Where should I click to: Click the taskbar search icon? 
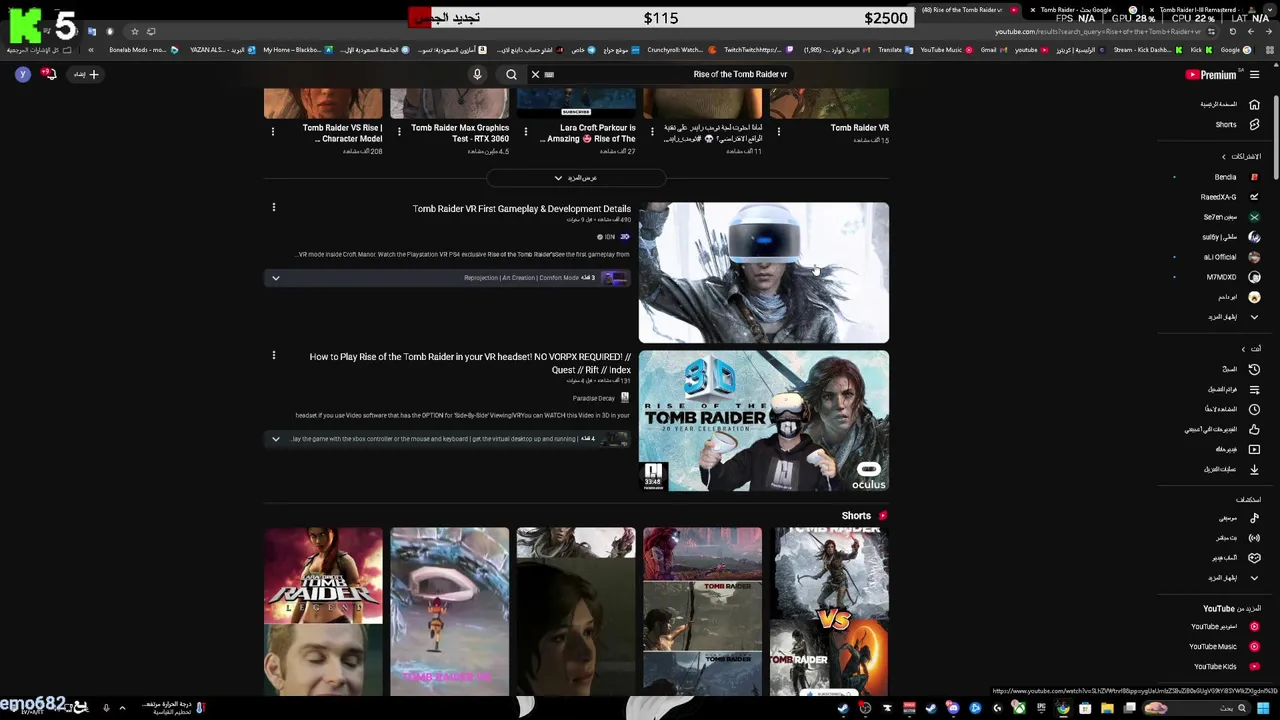click(x=1242, y=708)
